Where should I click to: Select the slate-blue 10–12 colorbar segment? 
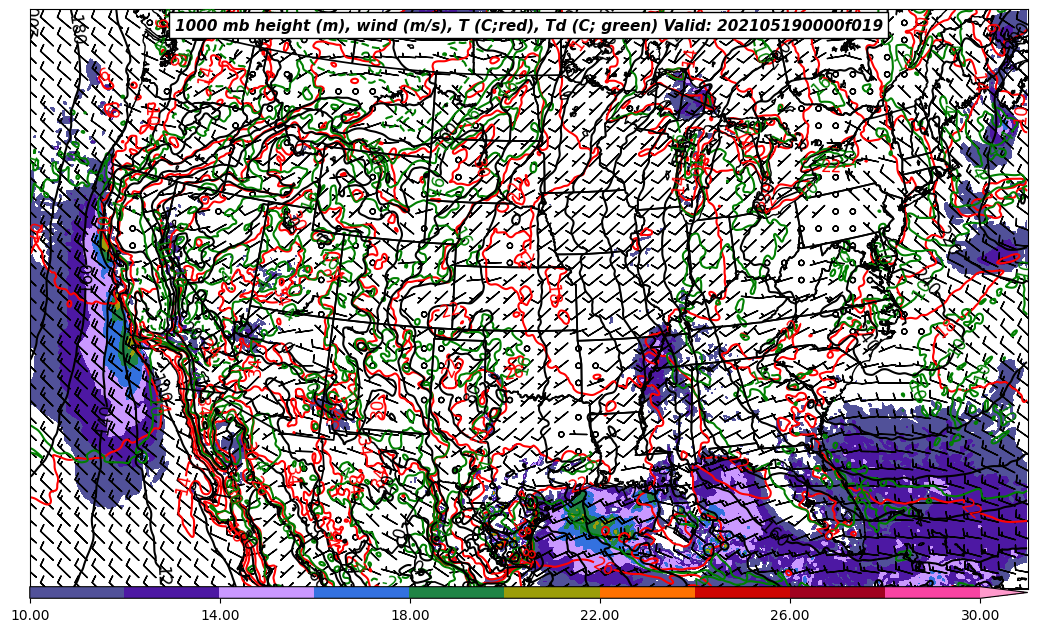[x=77, y=592]
